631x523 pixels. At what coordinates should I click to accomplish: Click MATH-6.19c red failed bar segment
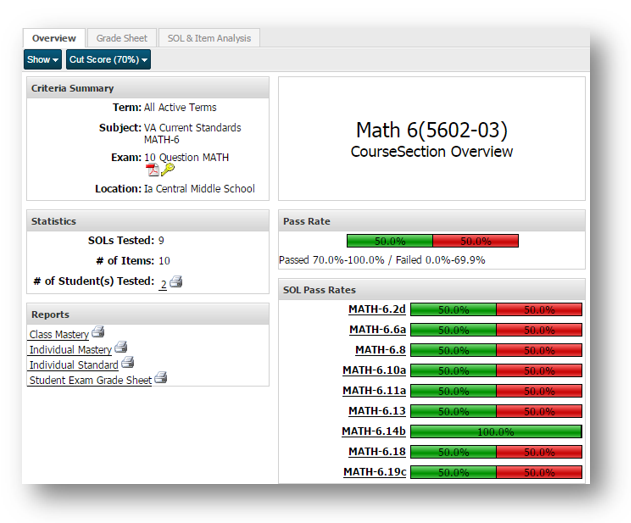(539, 472)
